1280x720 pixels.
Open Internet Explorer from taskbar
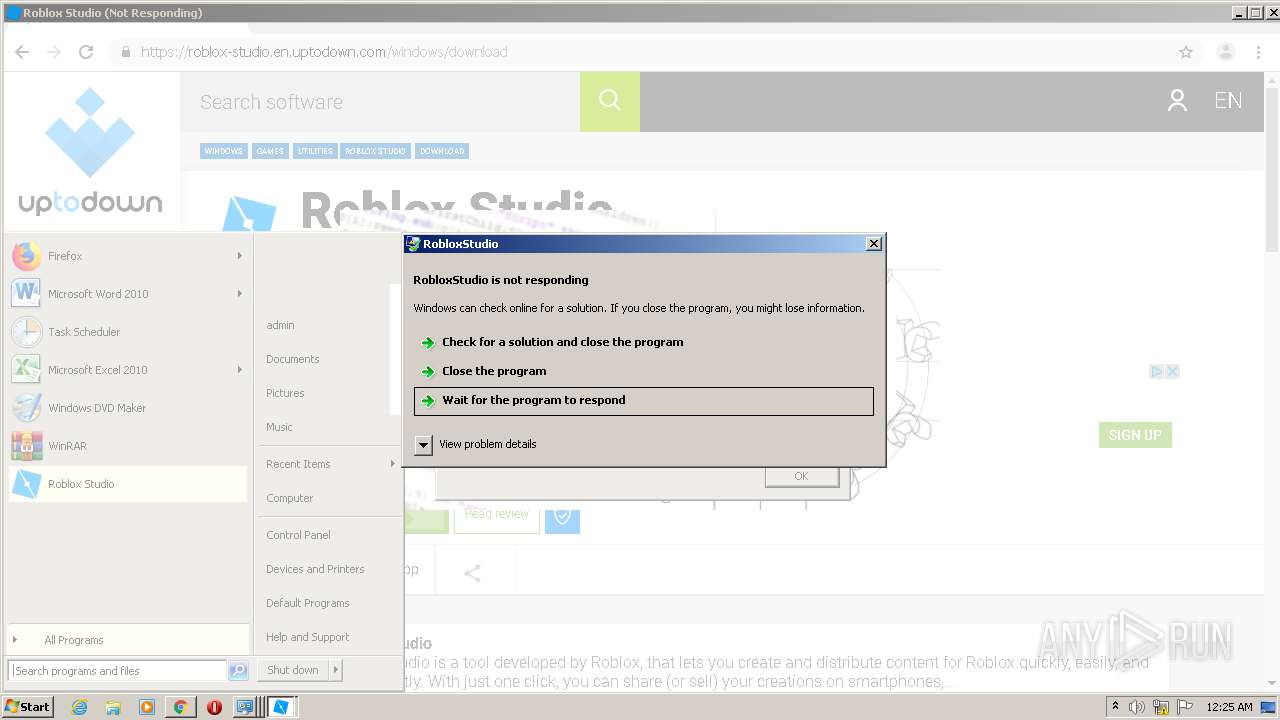click(80, 707)
